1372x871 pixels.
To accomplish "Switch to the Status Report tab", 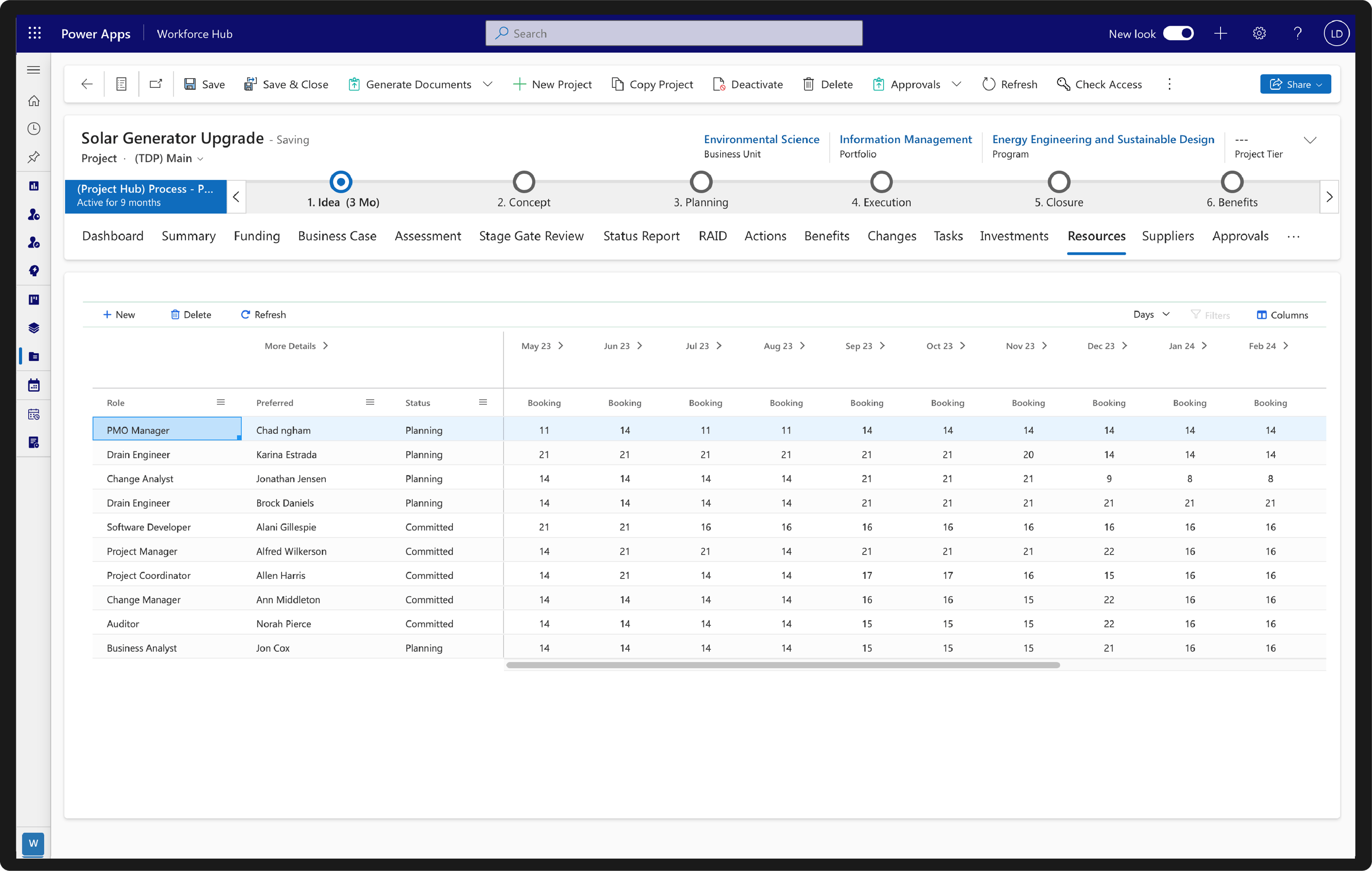I will point(641,236).
